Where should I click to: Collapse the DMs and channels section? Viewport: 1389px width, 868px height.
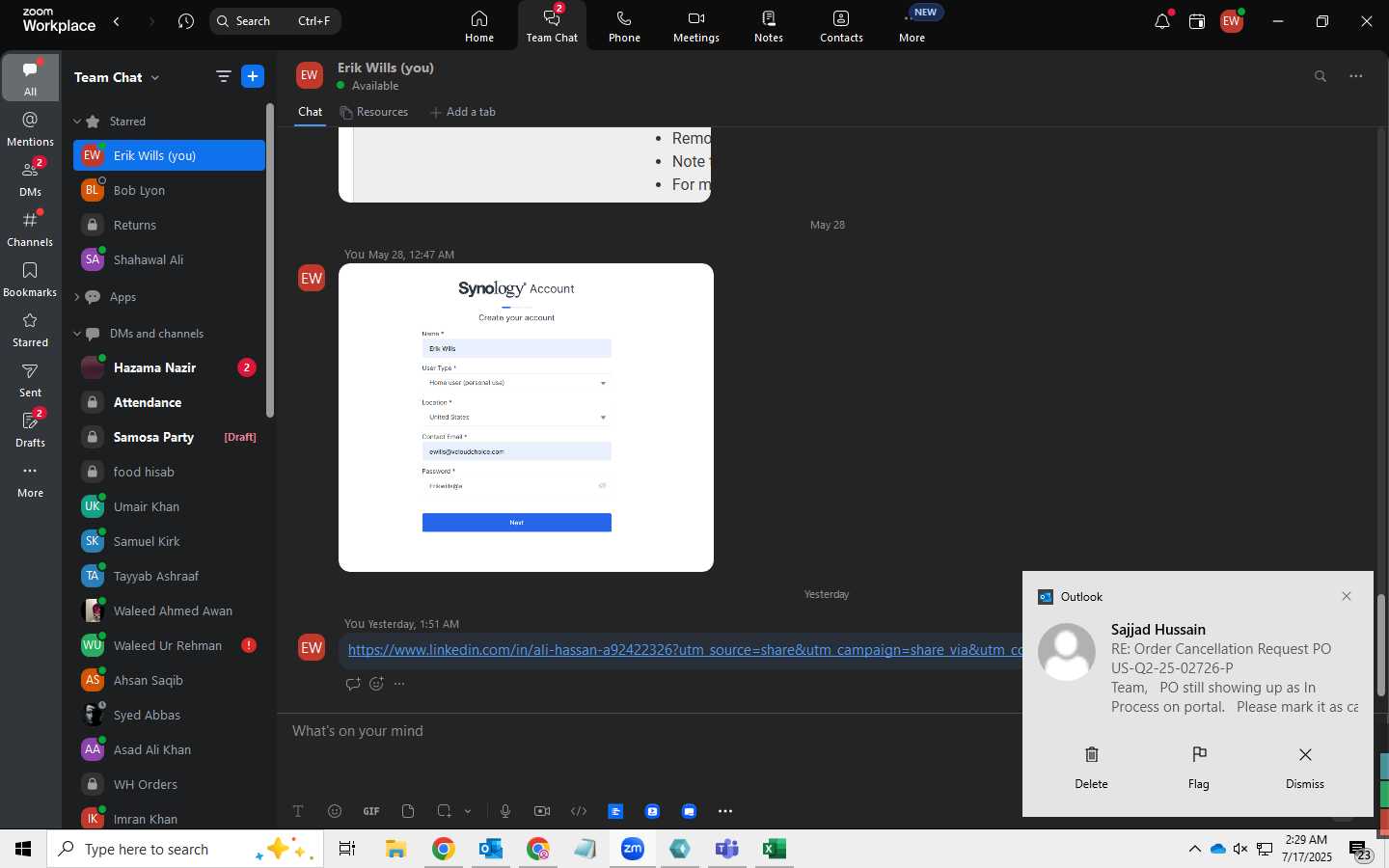[77, 334]
